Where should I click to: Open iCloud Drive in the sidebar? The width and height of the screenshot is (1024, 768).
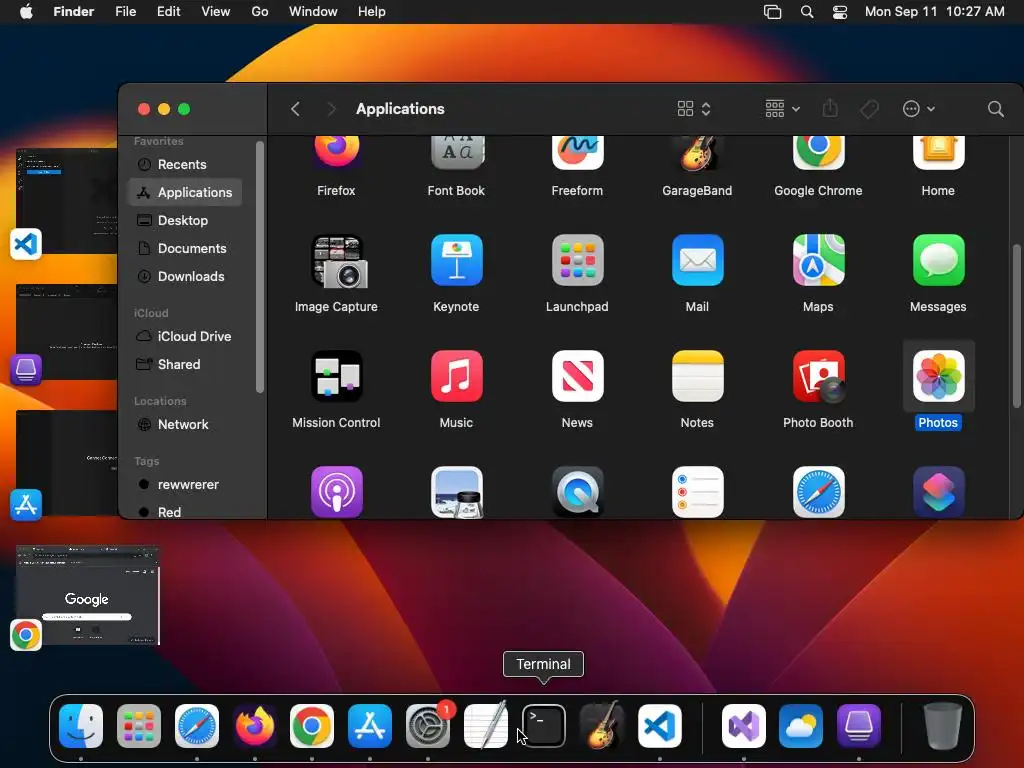click(185, 336)
